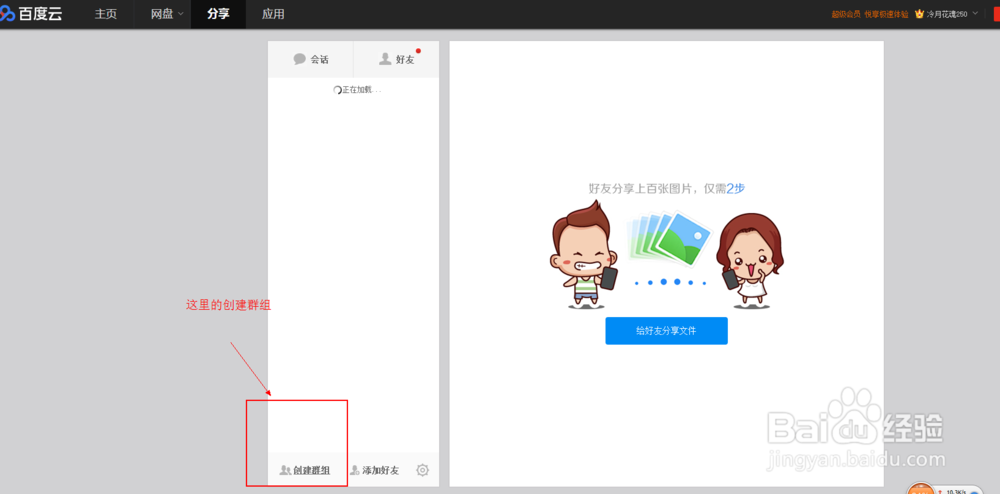Image resolution: width=1000 pixels, height=494 pixels.
Task: Click the 正在加载 loading text
Action: pyautogui.click(x=361, y=90)
